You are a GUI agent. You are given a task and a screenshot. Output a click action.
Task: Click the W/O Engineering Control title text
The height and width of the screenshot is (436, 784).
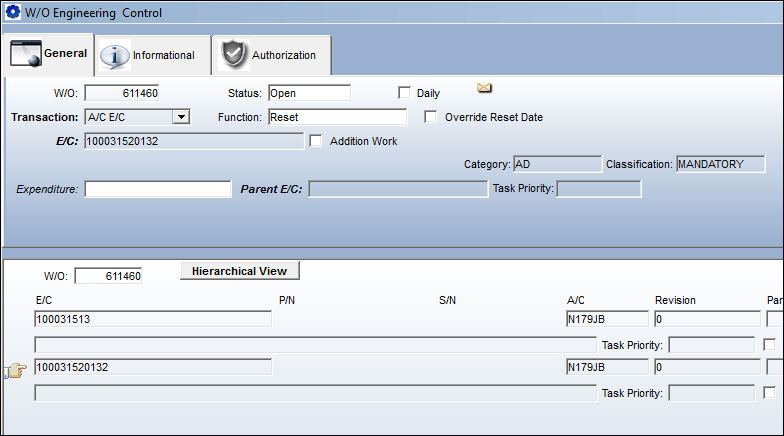point(94,12)
